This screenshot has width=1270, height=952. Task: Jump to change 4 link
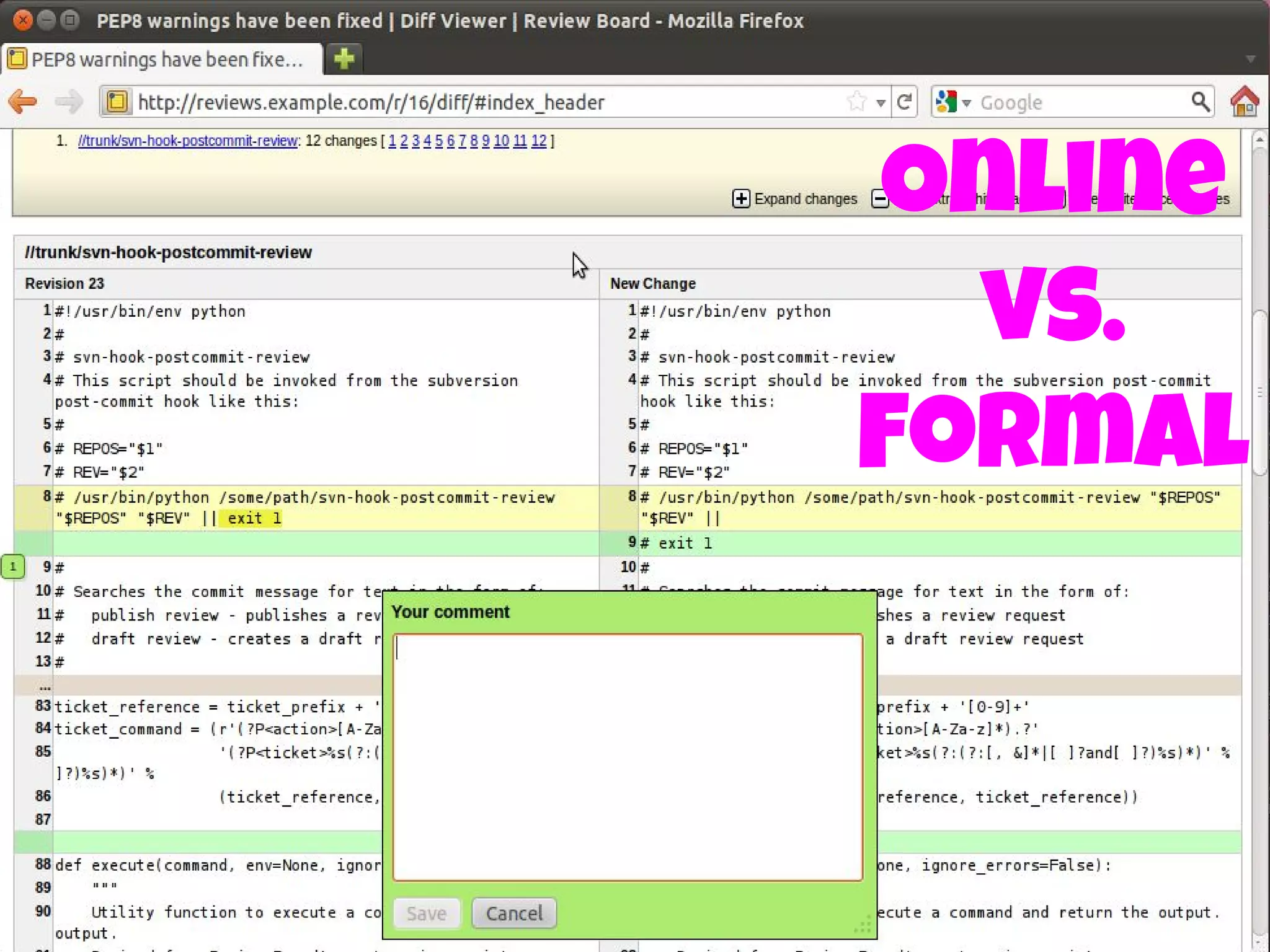click(427, 141)
